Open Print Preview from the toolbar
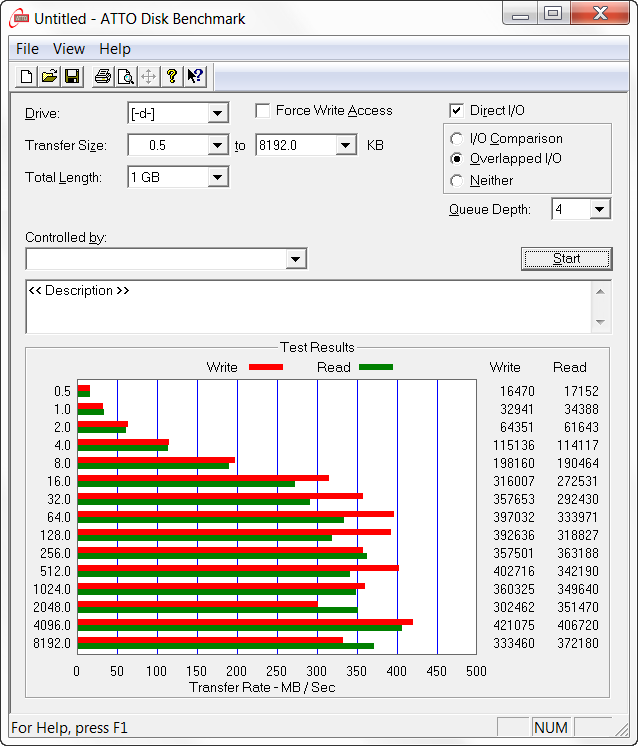The width and height of the screenshot is (638, 746). tap(125, 76)
